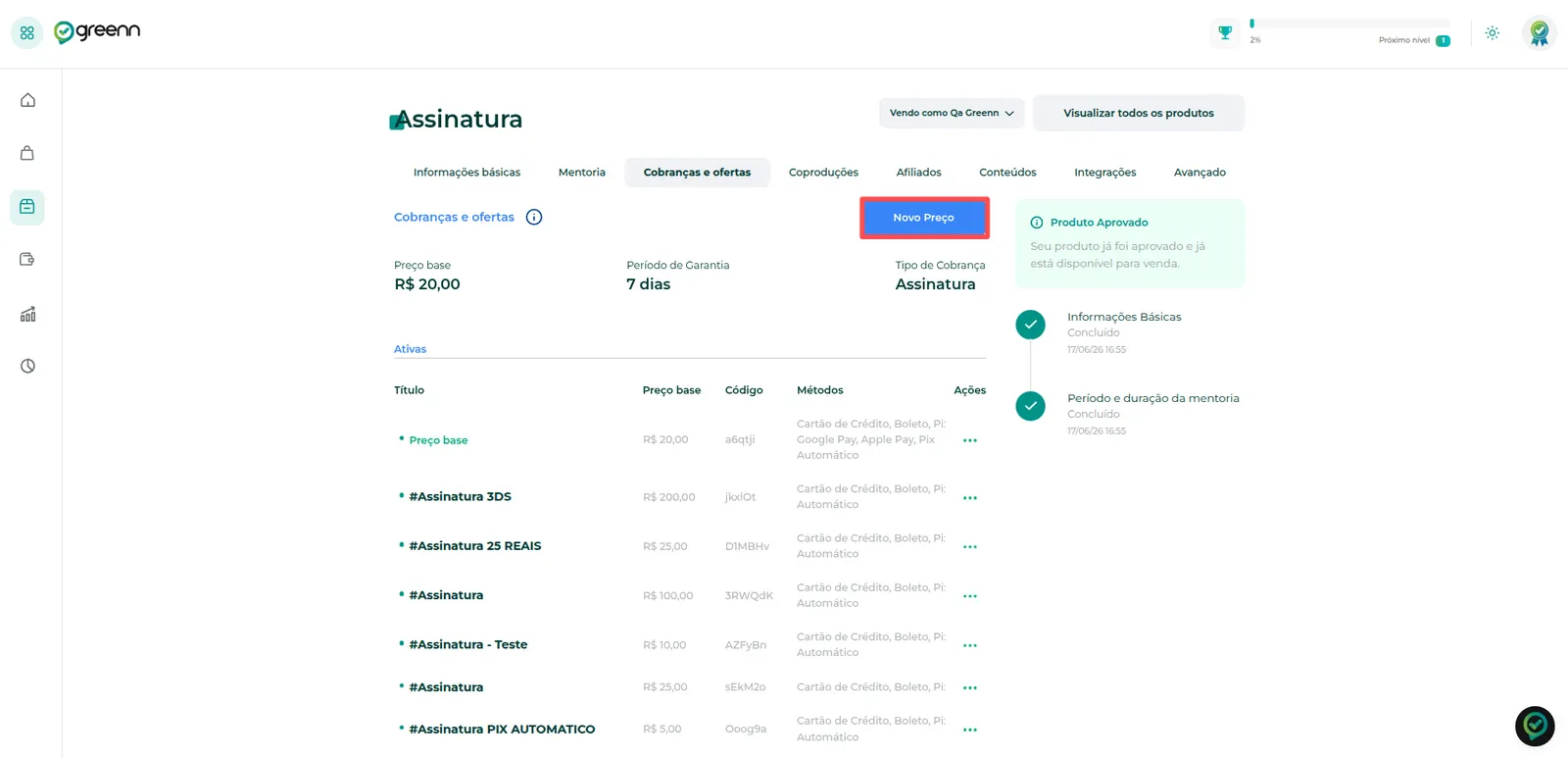
Task: Open the bar chart reports sidebar icon
Action: coord(27,314)
